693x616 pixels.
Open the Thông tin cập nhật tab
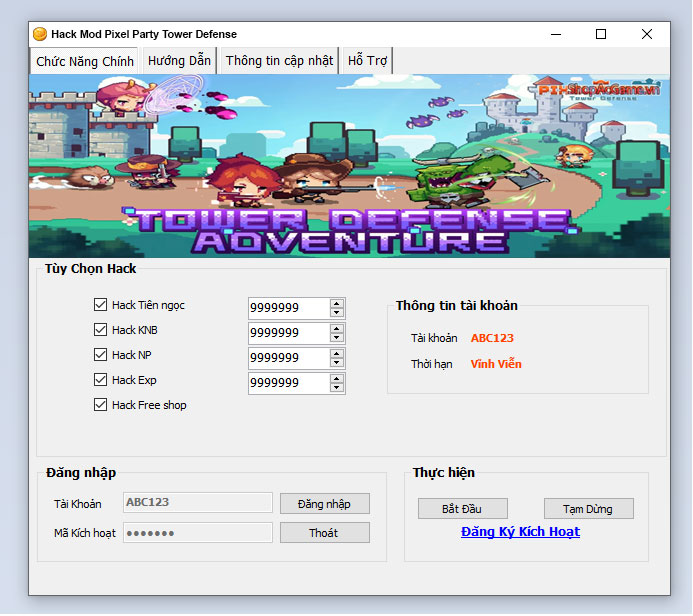pyautogui.click(x=279, y=61)
